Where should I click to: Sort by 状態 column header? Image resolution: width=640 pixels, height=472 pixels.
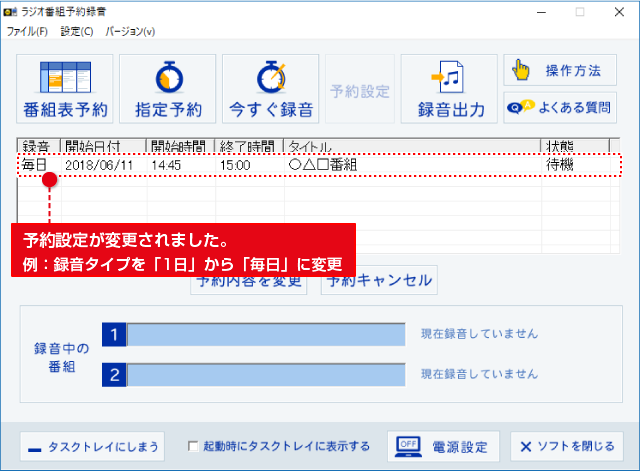pyautogui.click(x=576, y=146)
